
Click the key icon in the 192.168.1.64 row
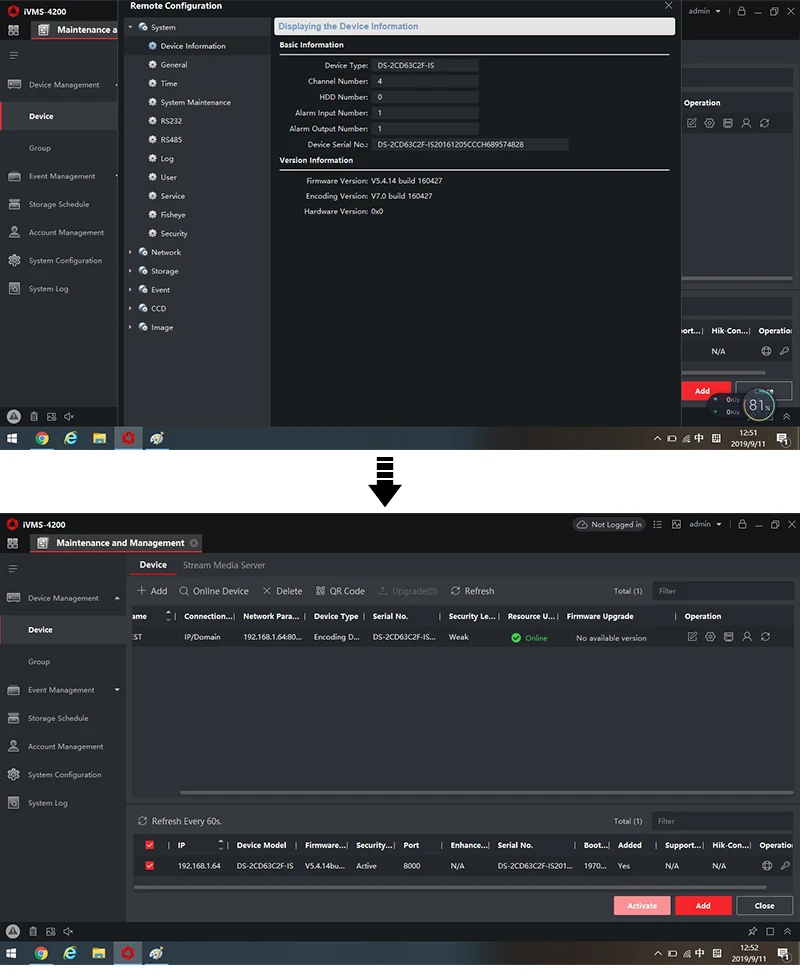click(785, 866)
